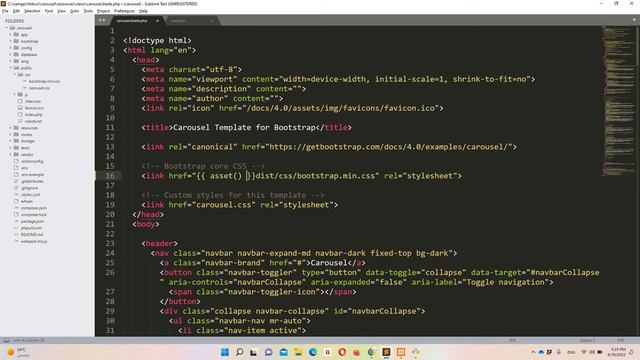640x360 pixels.
Task: Open favicon.ico in sidebar
Action: point(34,108)
